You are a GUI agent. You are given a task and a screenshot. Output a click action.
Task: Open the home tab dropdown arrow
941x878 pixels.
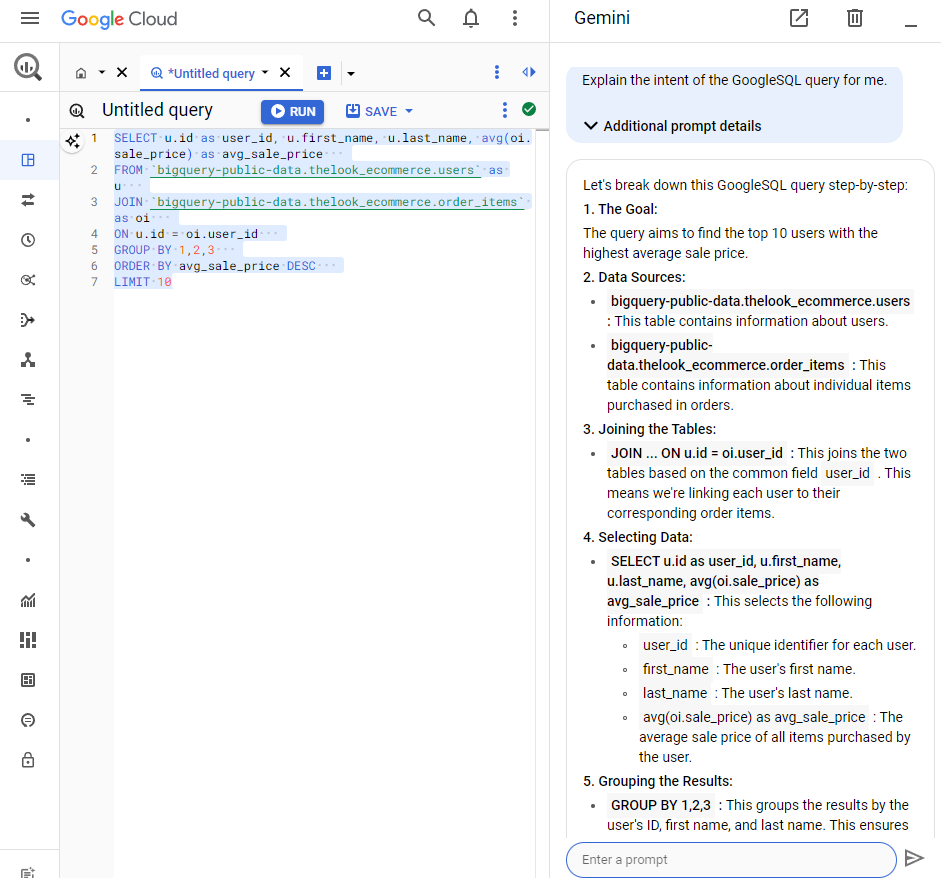pyautogui.click(x=102, y=73)
